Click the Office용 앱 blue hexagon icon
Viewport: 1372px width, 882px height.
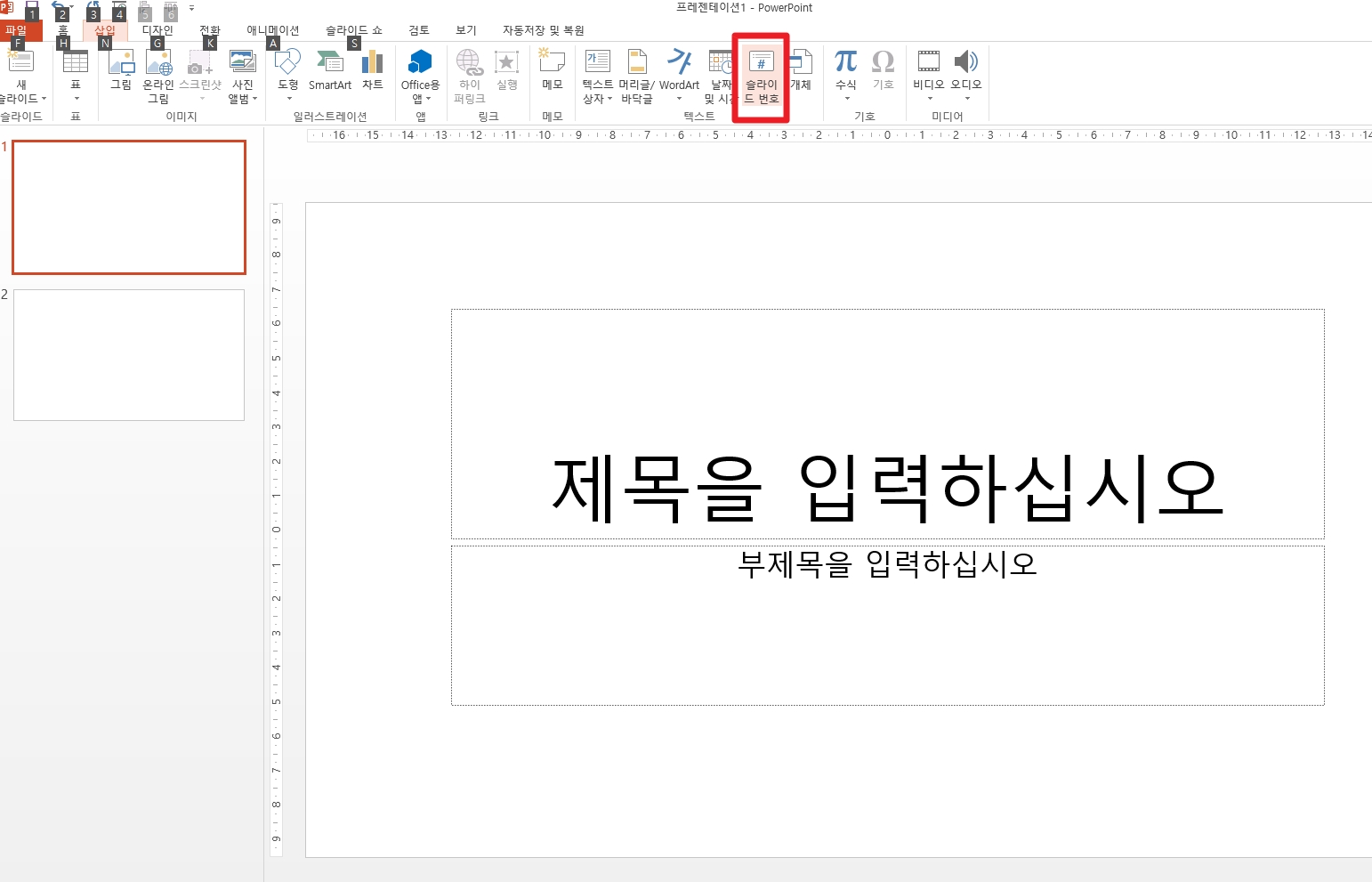click(420, 62)
